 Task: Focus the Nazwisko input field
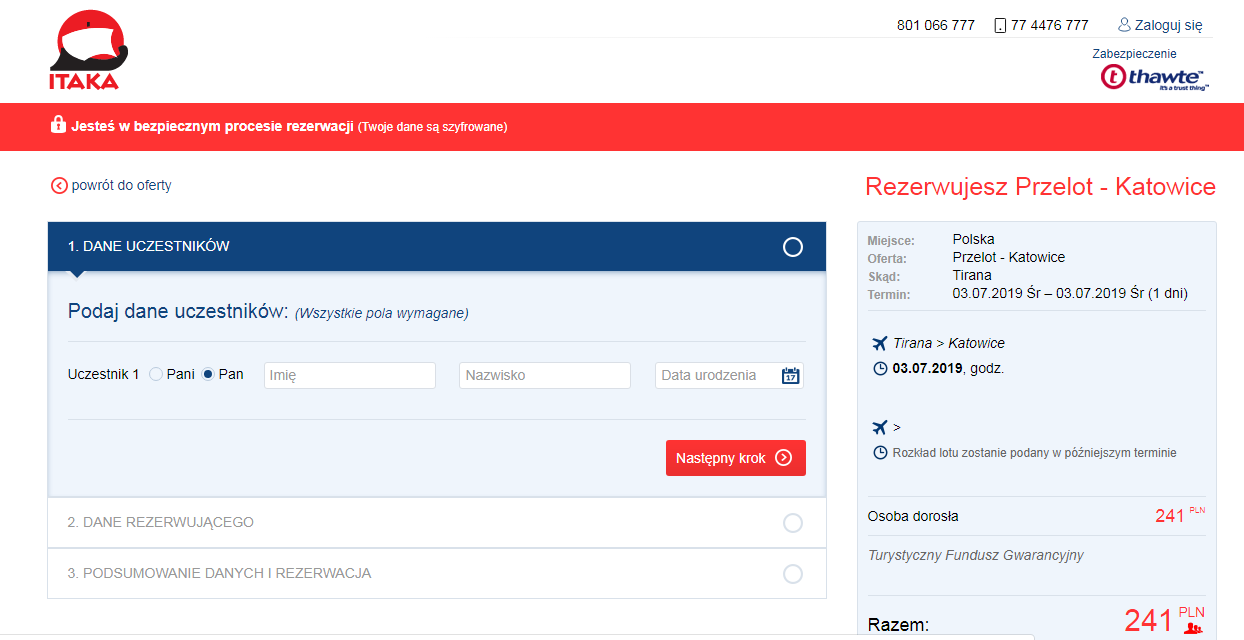pos(545,375)
